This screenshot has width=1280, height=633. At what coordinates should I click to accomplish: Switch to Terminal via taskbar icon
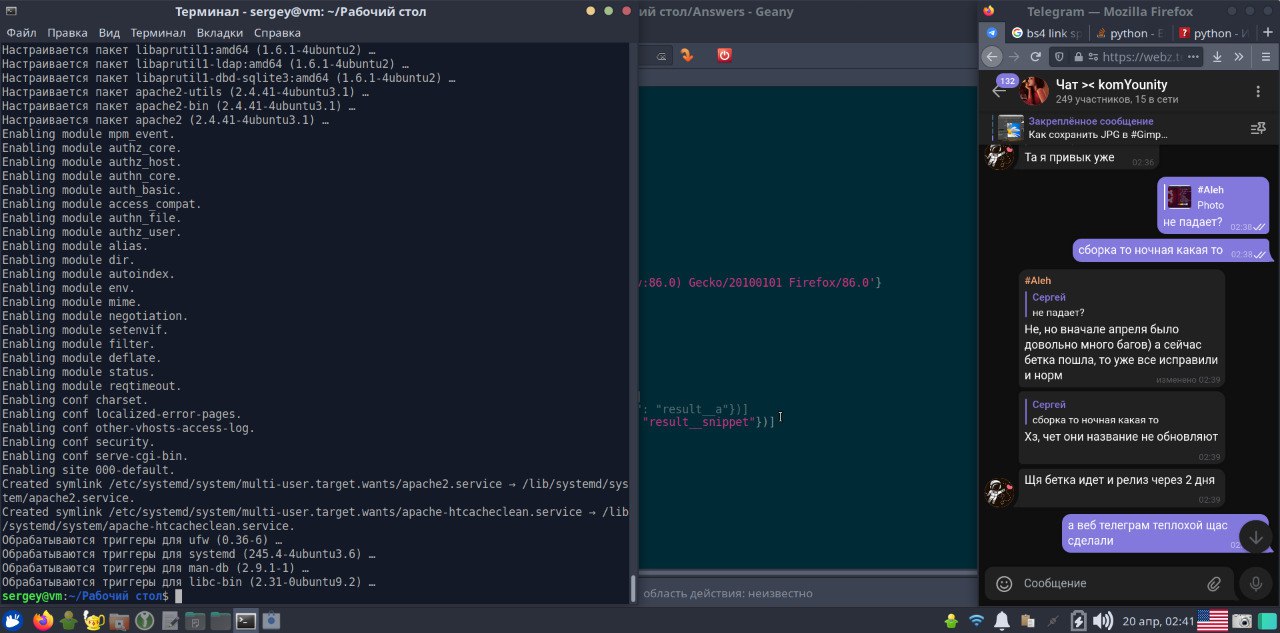coord(245,620)
